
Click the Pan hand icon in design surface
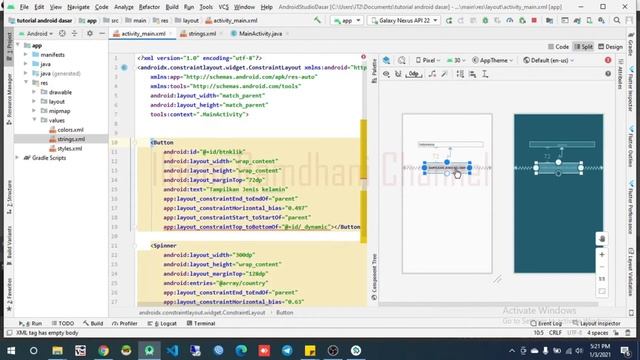(x=602, y=239)
